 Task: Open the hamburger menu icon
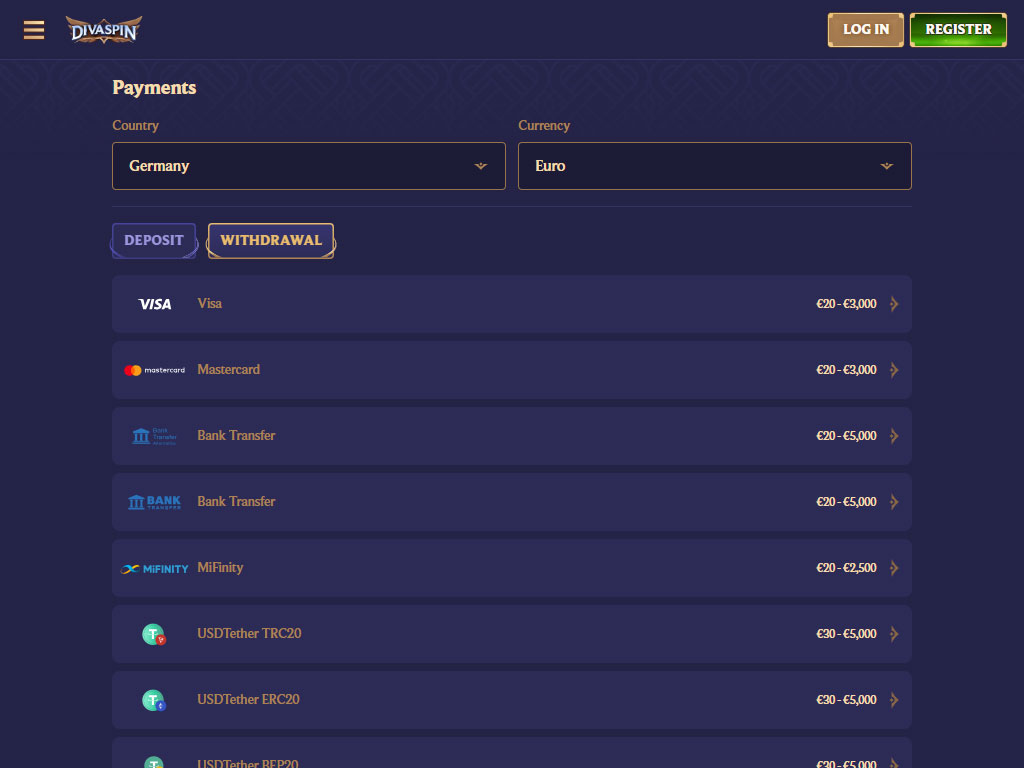(x=34, y=30)
